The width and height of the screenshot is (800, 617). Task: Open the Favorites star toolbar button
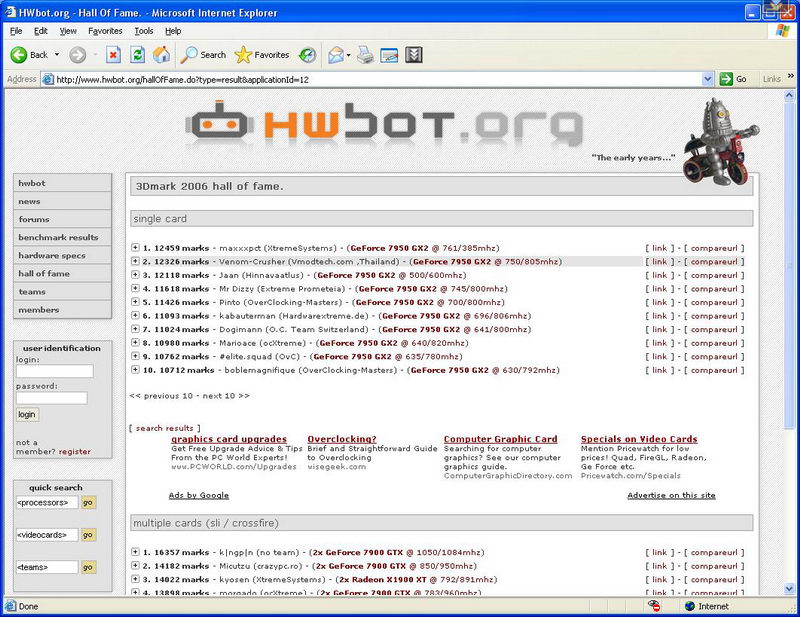[x=262, y=55]
